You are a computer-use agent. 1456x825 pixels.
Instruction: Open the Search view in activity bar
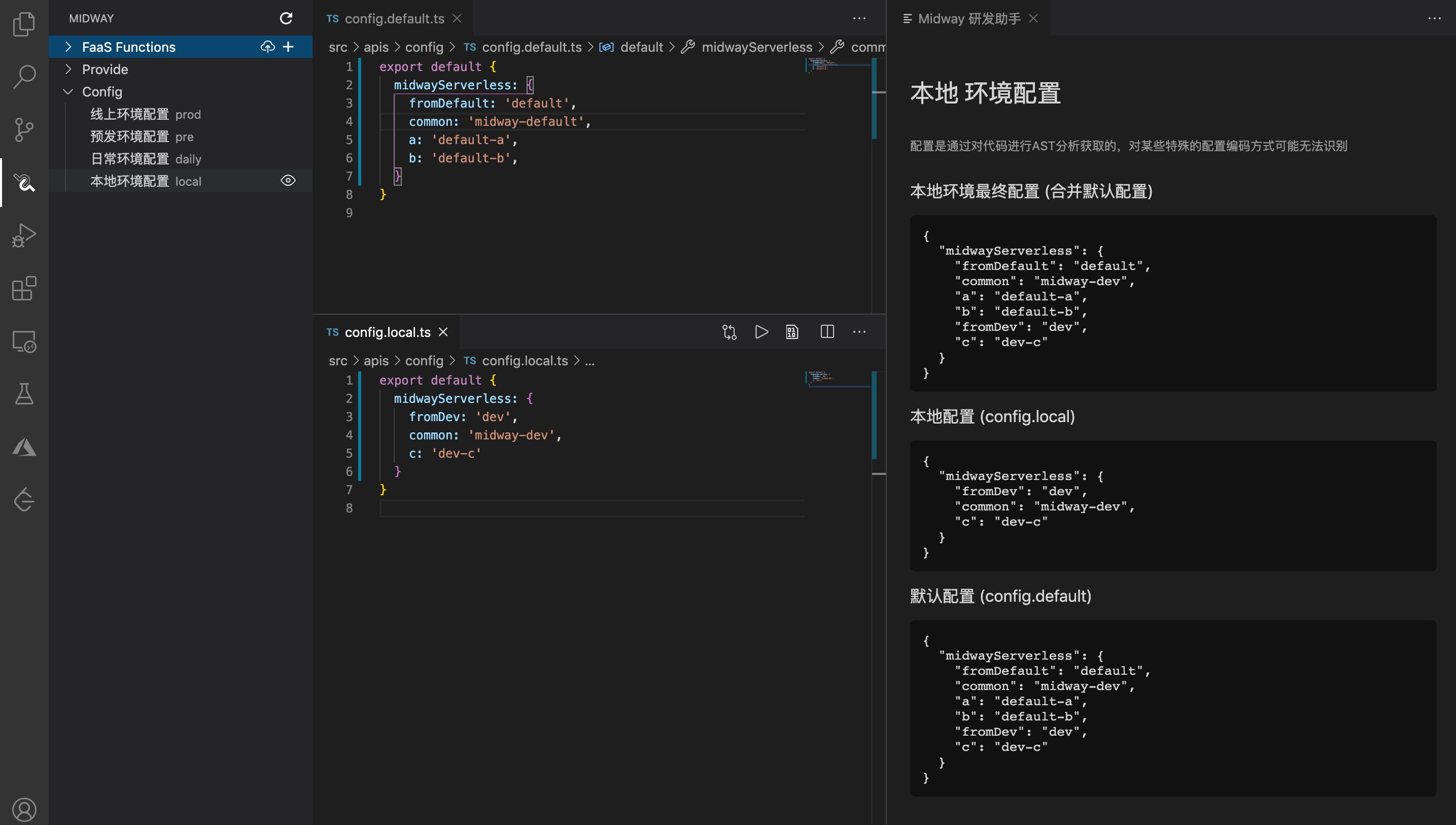pyautogui.click(x=24, y=77)
